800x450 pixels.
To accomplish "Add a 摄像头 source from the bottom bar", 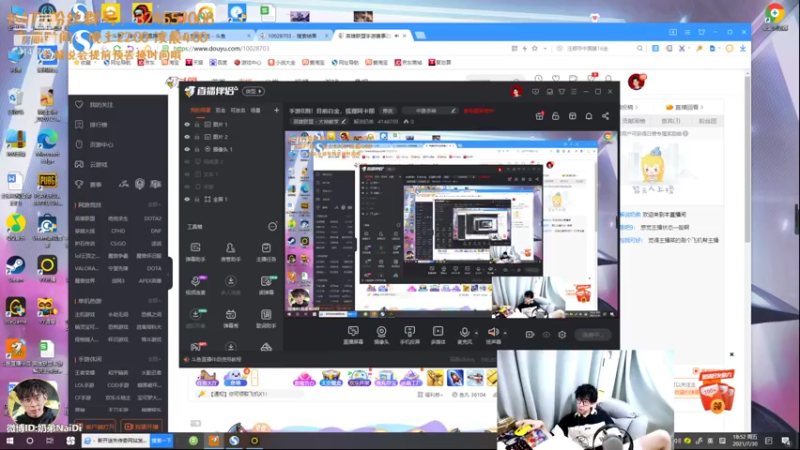I will (381, 335).
